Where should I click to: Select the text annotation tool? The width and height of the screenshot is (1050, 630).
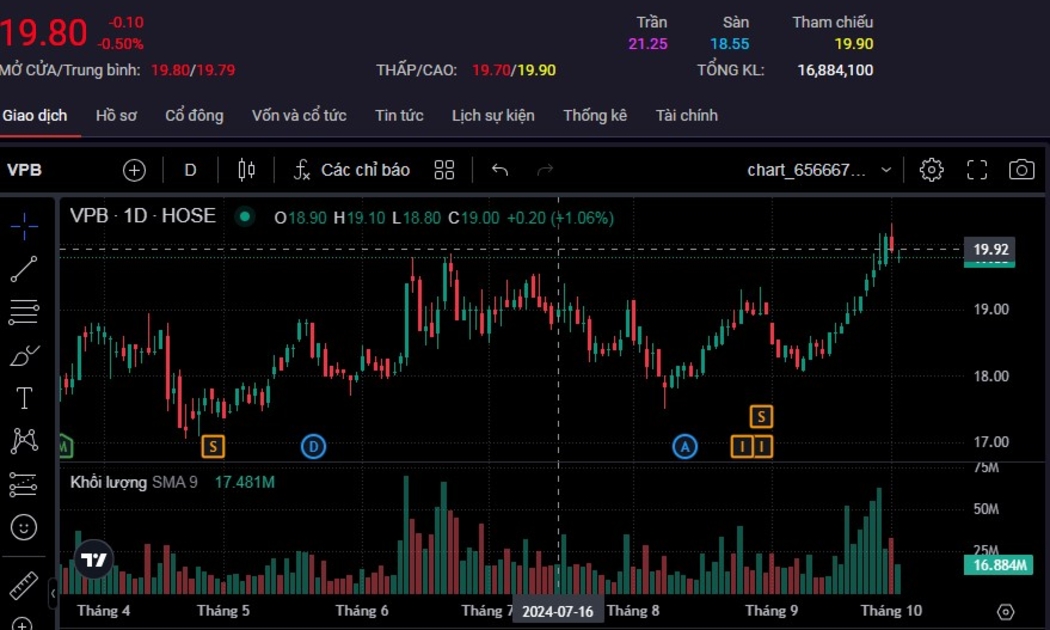click(24, 398)
